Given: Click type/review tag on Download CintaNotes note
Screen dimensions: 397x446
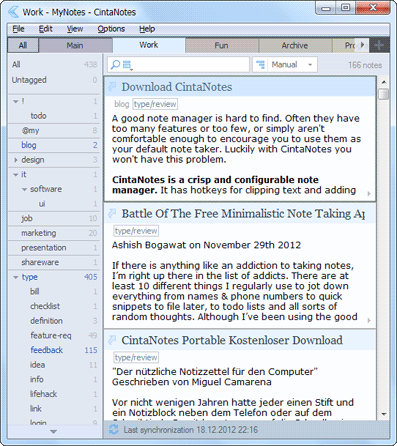Looking at the screenshot, I should tap(155, 104).
